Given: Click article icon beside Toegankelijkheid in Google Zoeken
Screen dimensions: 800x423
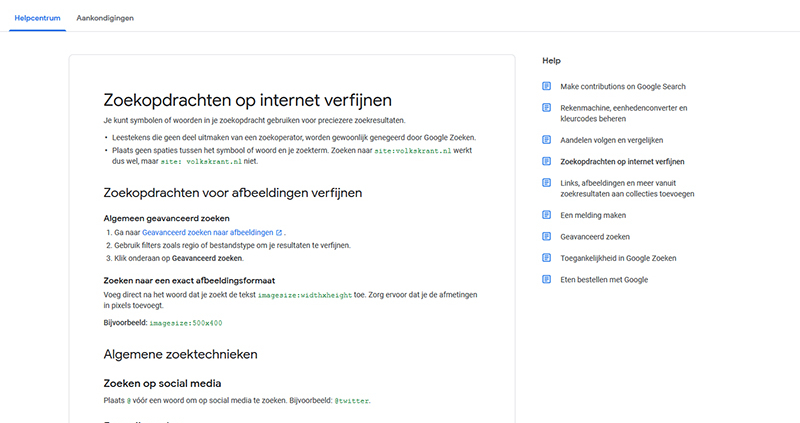Looking at the screenshot, I should 546,258.
